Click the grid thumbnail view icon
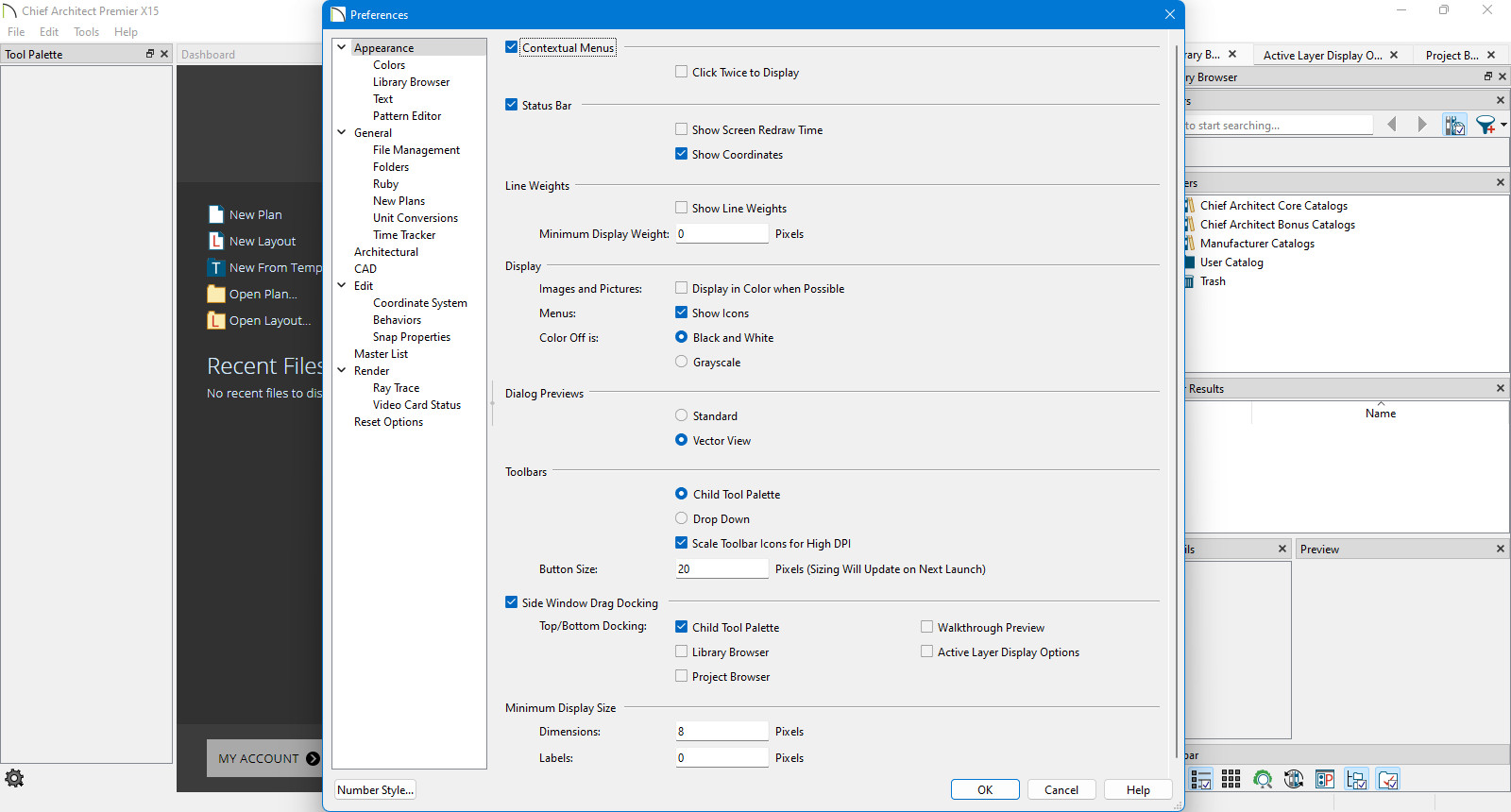This screenshot has height=812, width=1511. pos(1231,779)
